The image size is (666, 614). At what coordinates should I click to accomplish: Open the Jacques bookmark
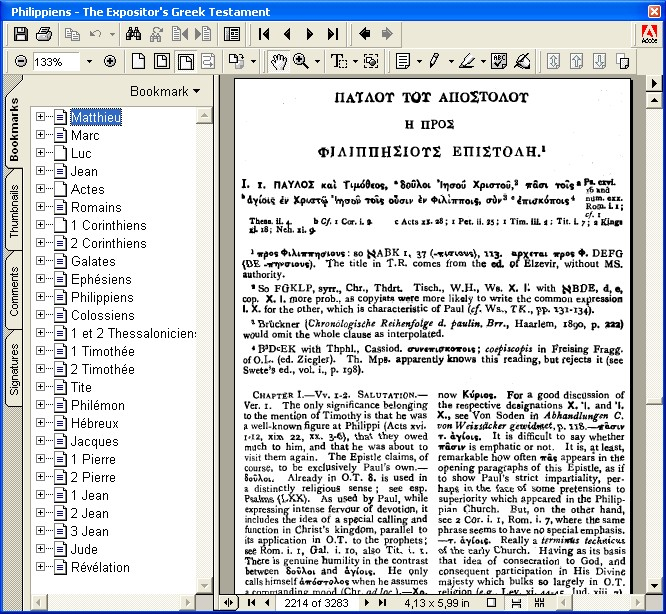(94, 441)
